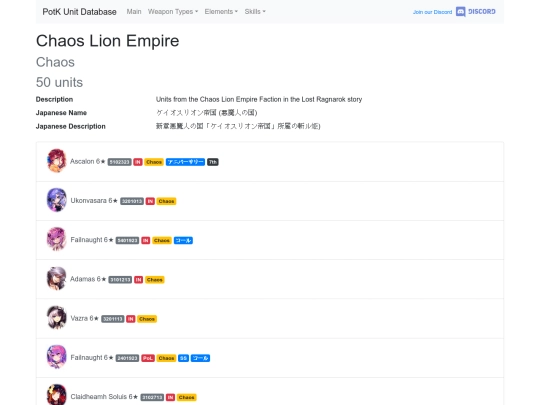Open the Main nav item
Image resolution: width=540 pixels, height=405 pixels.
134,12
